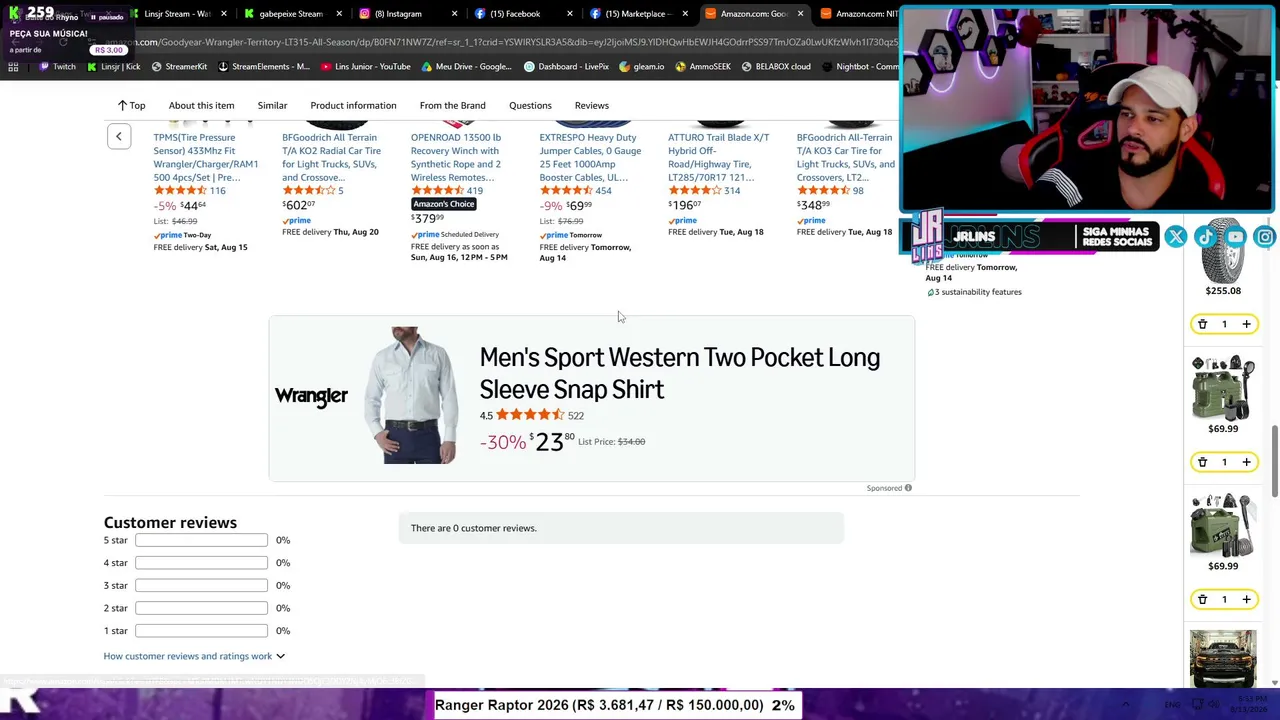Click the pickup truck thumbnail in cart sidebar
Screen dimensions: 1280x720
[1223, 659]
